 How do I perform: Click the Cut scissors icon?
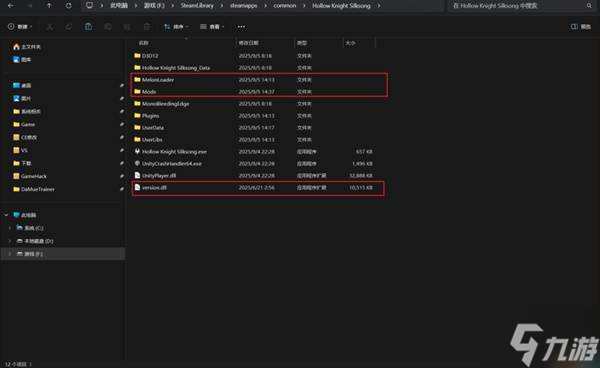coord(50,26)
